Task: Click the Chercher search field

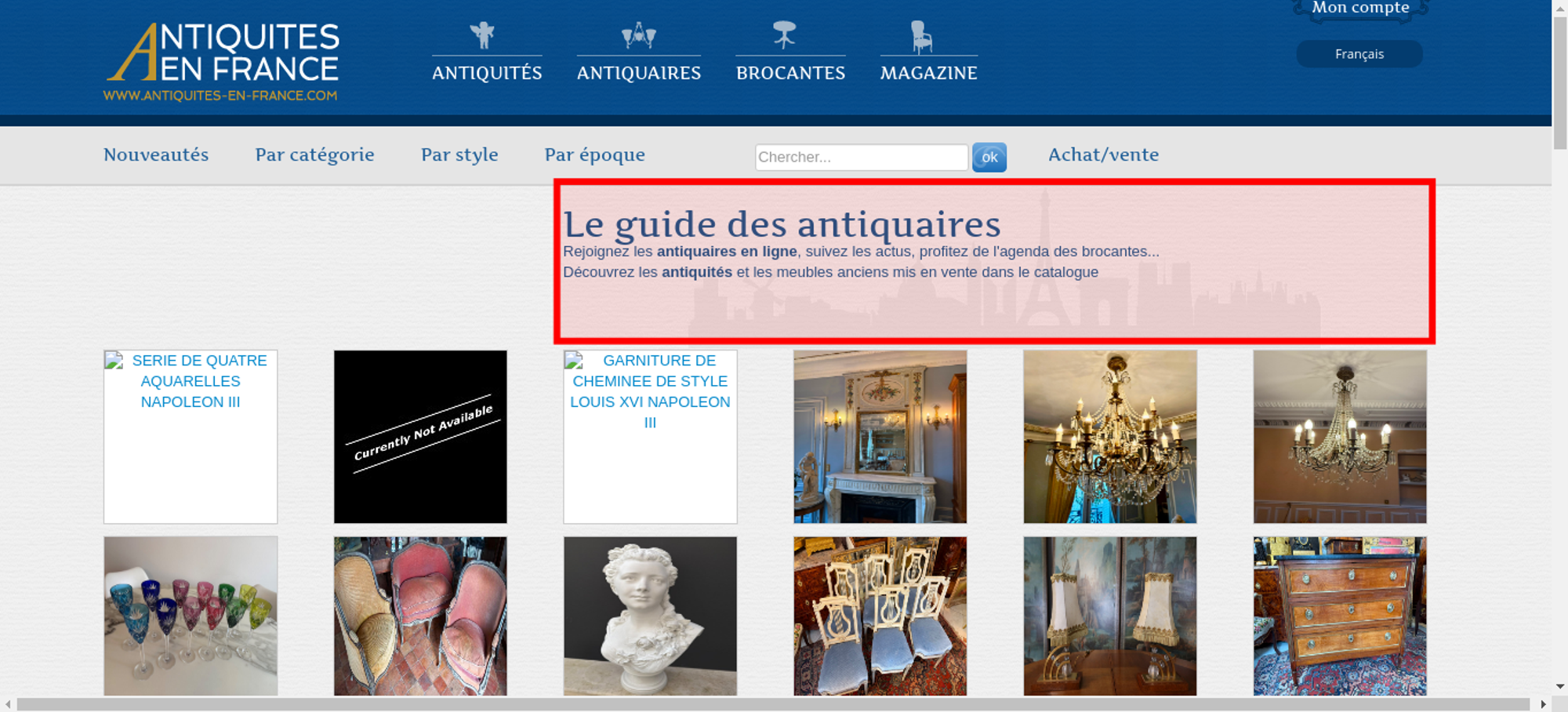Action: [862, 157]
